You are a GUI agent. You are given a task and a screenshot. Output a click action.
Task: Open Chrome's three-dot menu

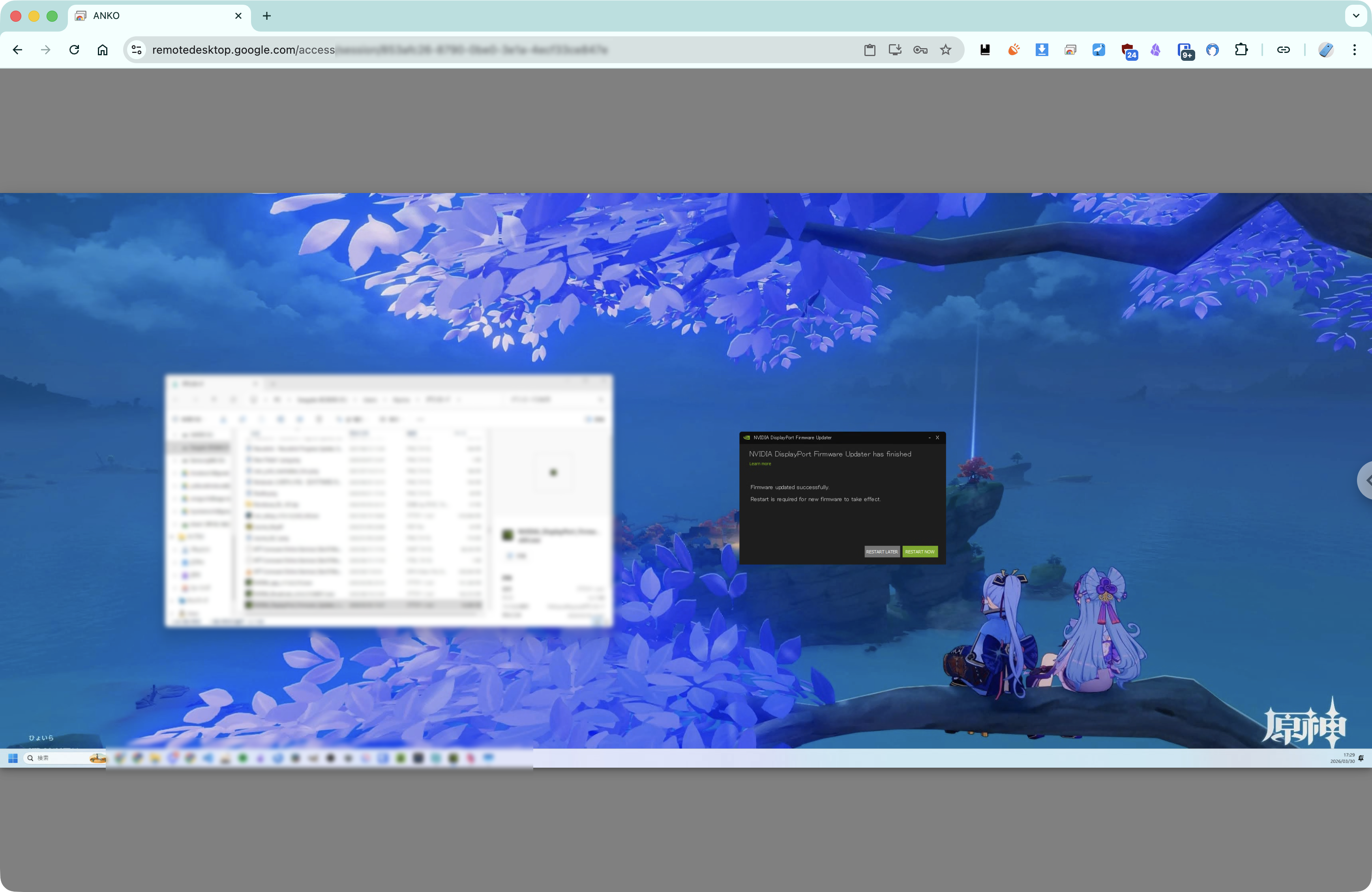[x=1354, y=50]
